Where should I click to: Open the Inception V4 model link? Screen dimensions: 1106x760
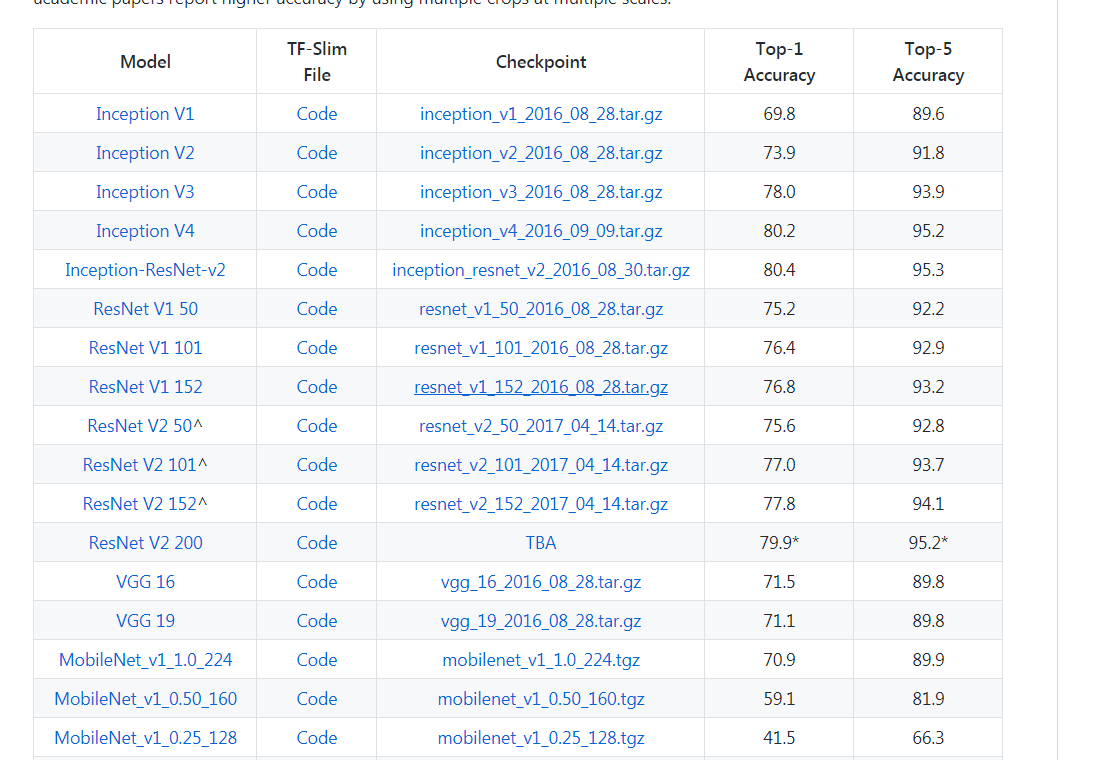tap(145, 230)
